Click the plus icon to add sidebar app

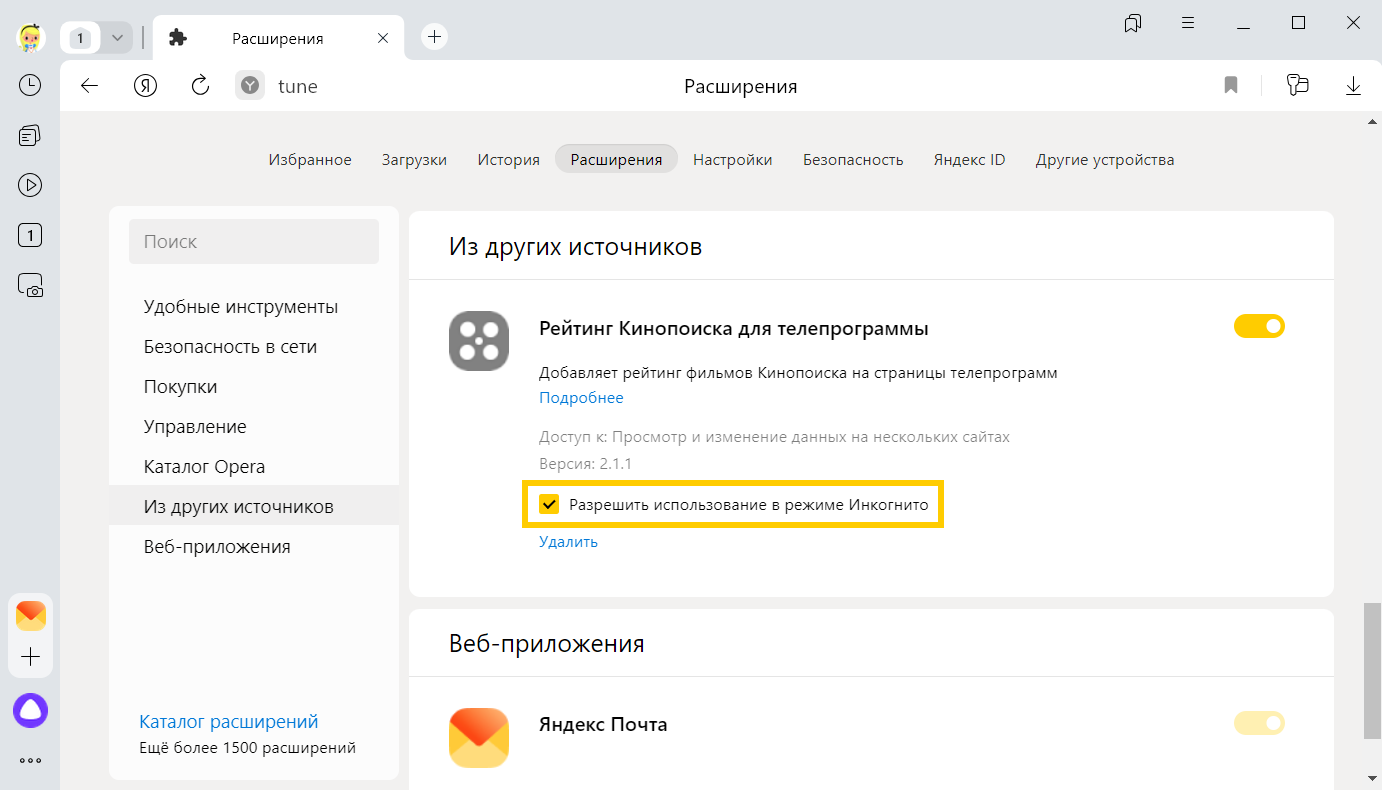coord(31,657)
